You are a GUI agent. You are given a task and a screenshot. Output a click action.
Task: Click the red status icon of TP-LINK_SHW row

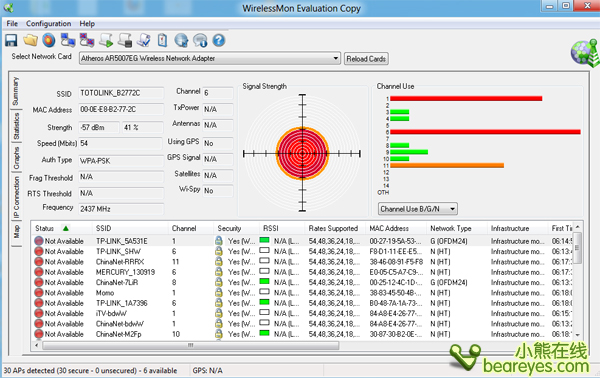click(x=39, y=251)
